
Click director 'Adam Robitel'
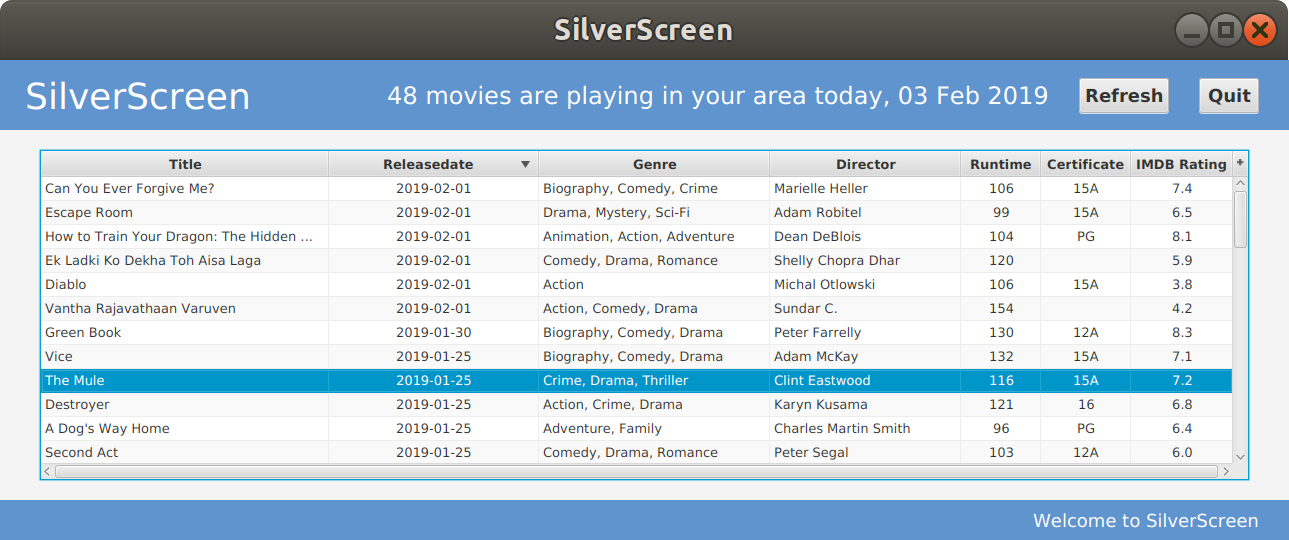click(817, 212)
